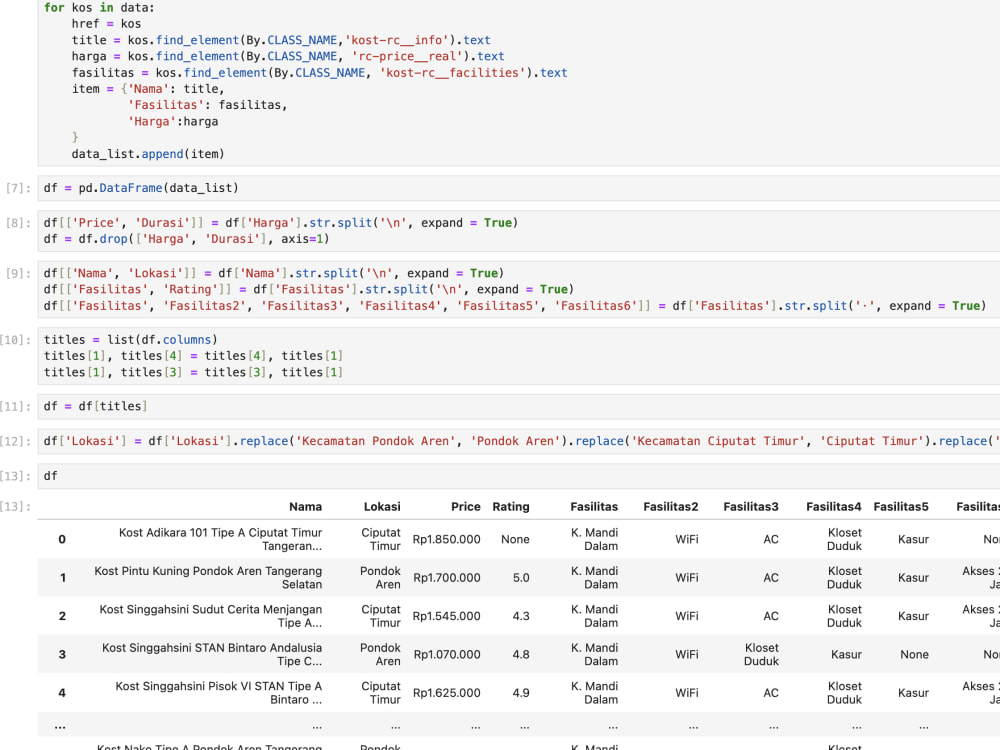Click rating value 4.8
Screen dimensions: 1000x750
click(521, 654)
